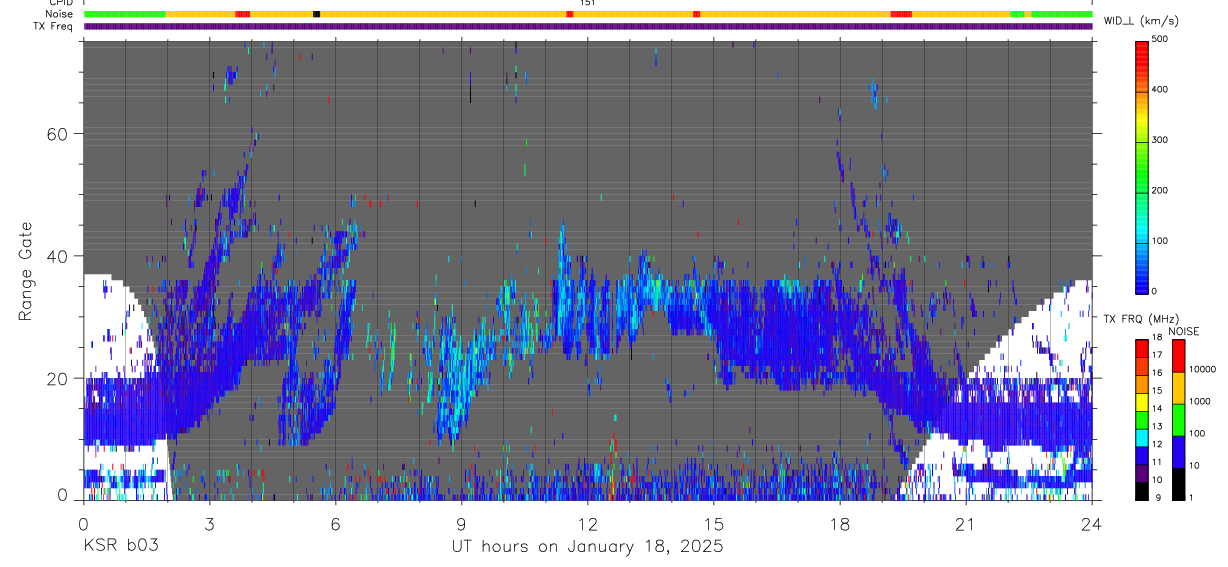Screen dimensions: 1228x567
Task: Click the 300 tick on the width color bar
Action: (x=1160, y=140)
